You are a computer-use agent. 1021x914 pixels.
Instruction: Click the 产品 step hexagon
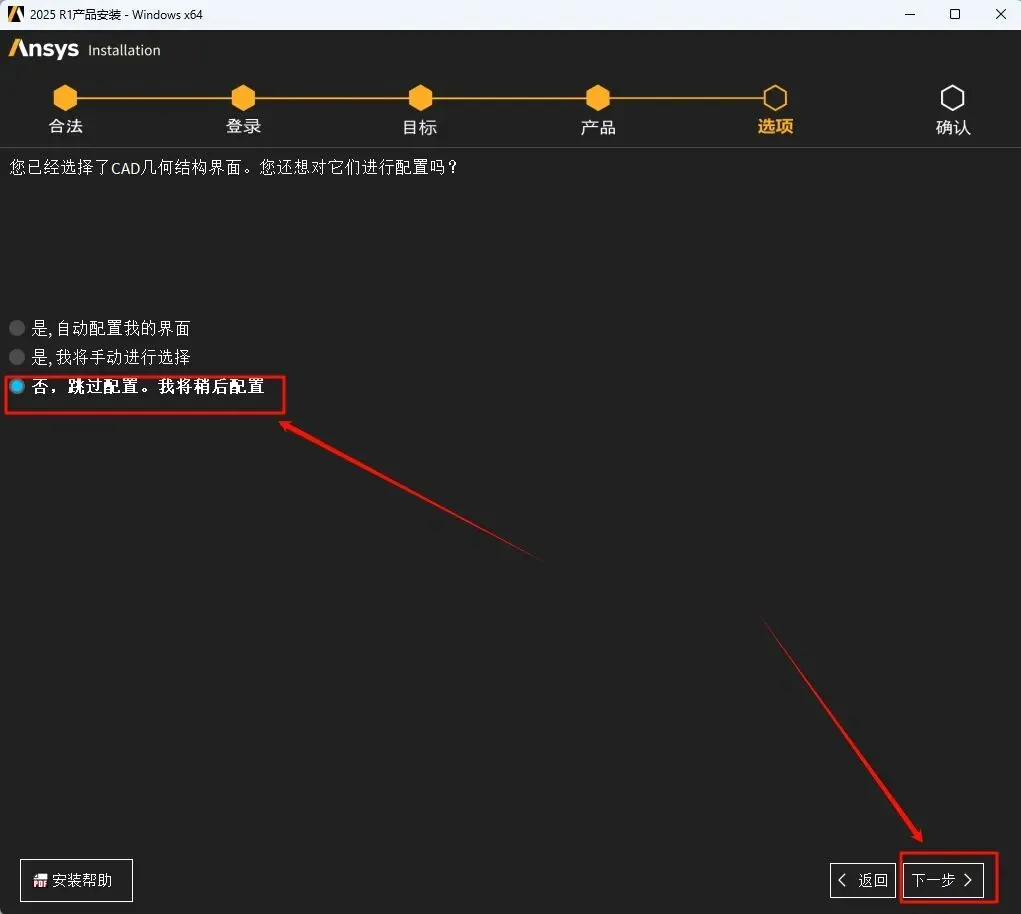coord(598,98)
